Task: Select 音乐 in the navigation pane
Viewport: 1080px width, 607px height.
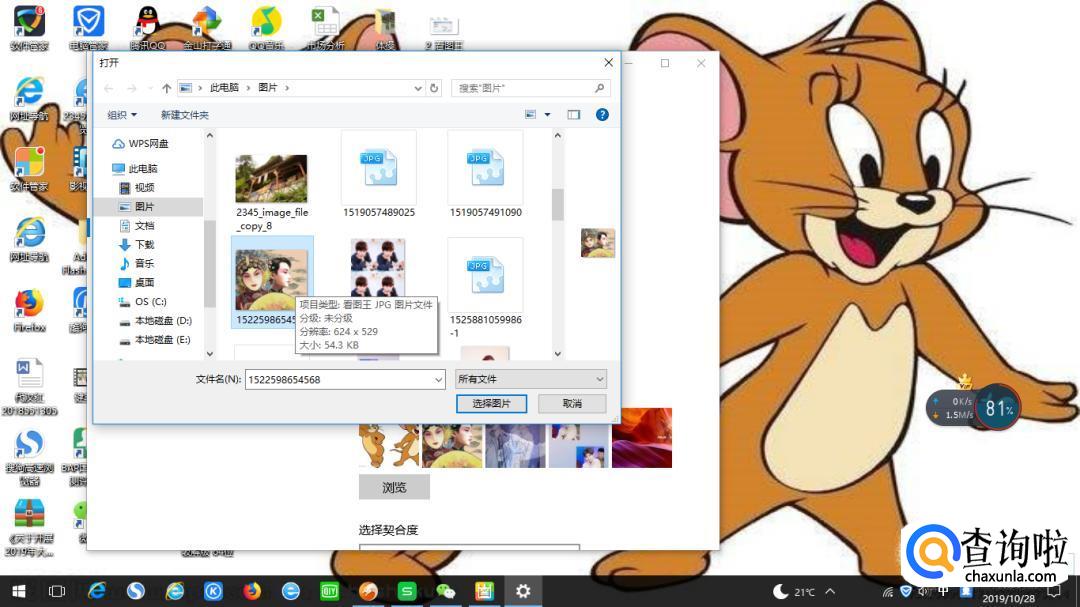Action: 144,264
